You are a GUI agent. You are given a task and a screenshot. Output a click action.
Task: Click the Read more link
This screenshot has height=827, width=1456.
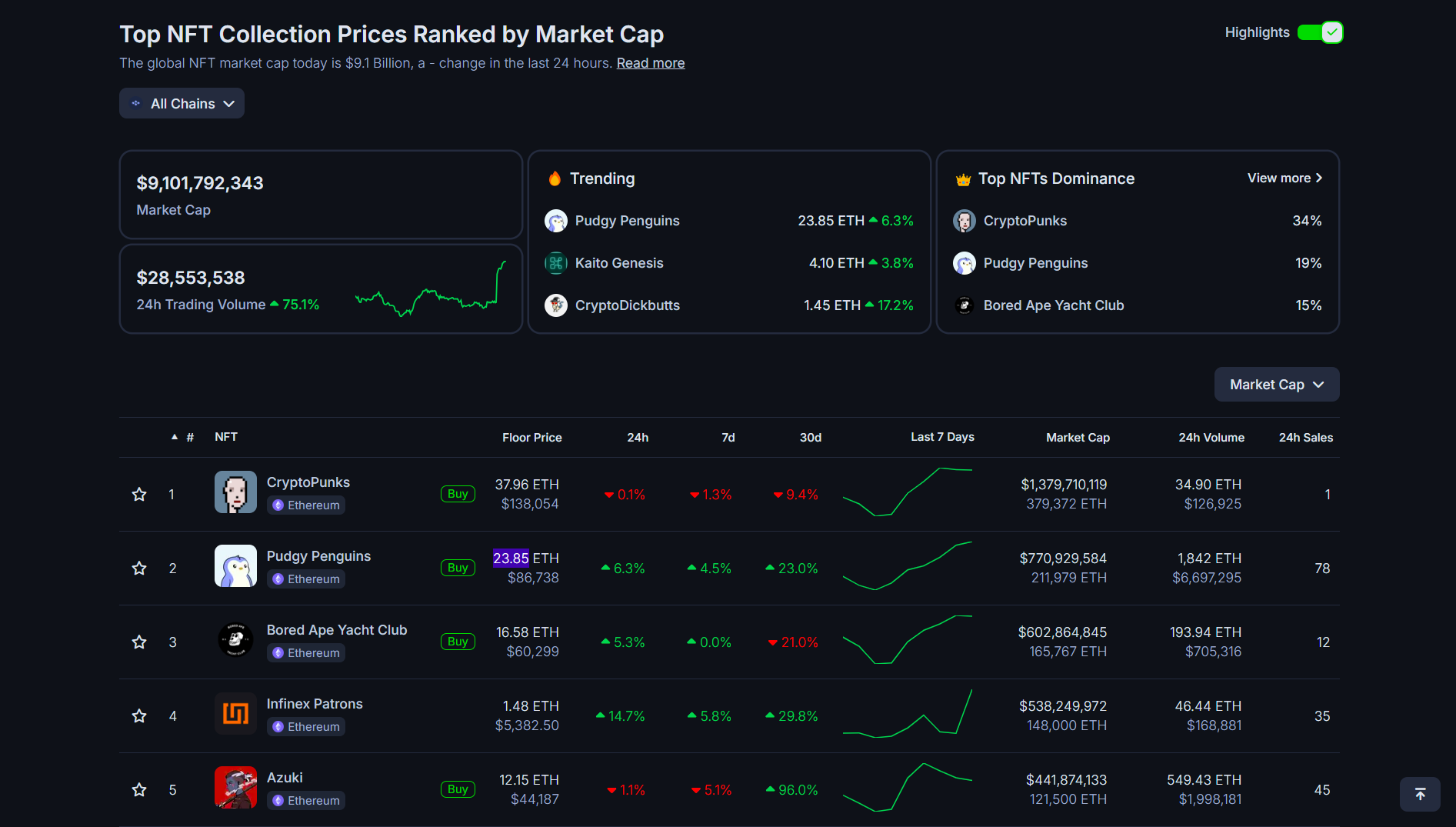[x=651, y=63]
